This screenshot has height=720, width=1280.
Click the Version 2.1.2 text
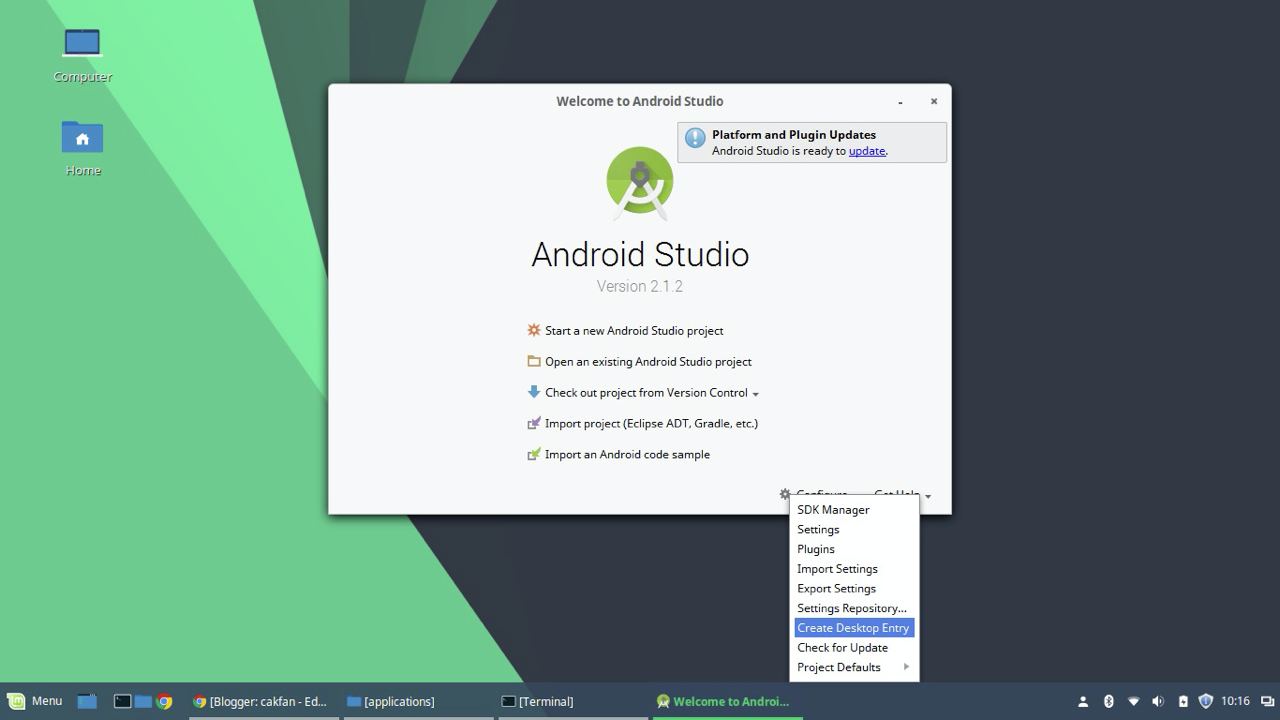640,286
